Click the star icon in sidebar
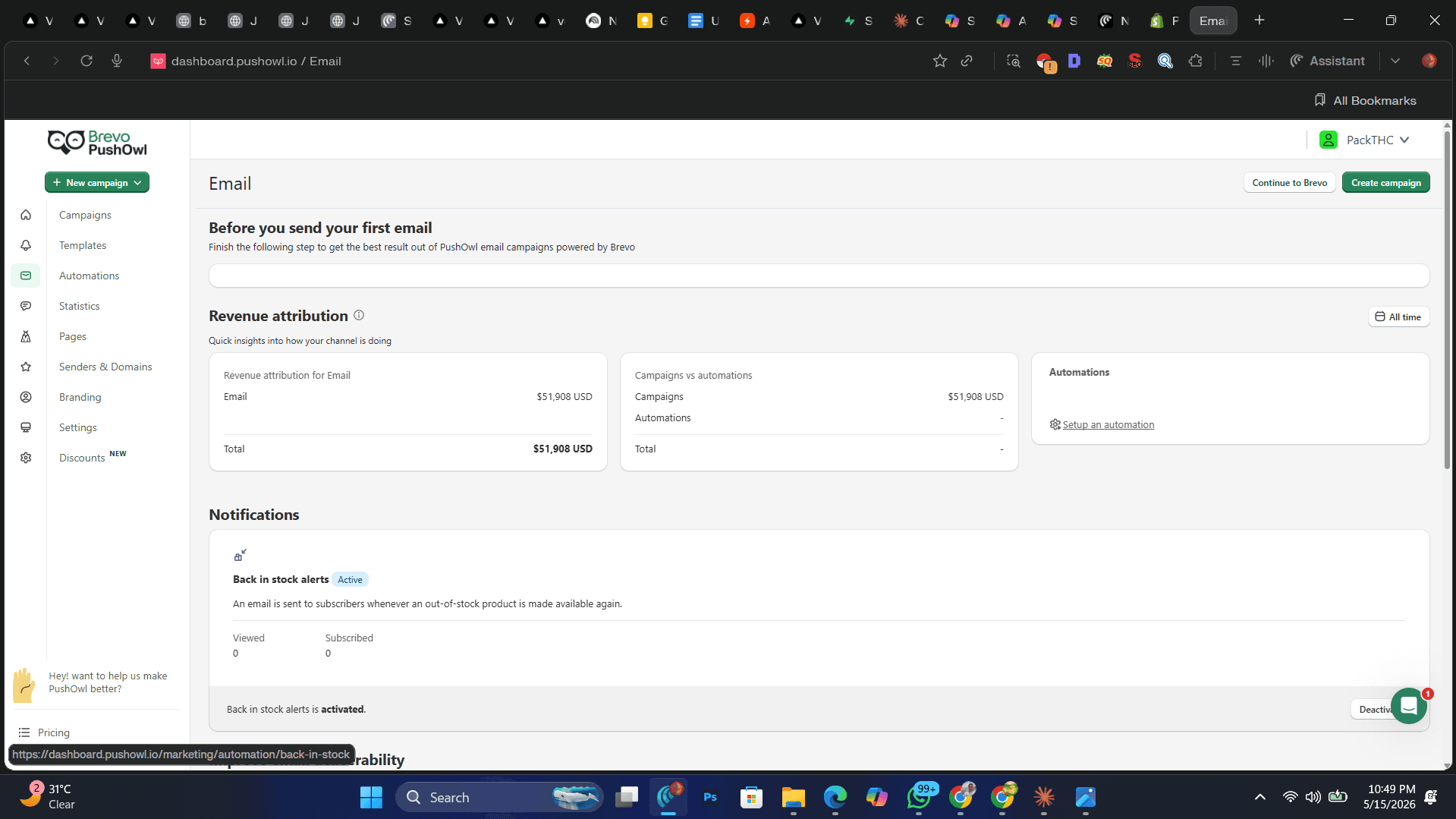Screen dimensions: 1456x819 click(26, 367)
